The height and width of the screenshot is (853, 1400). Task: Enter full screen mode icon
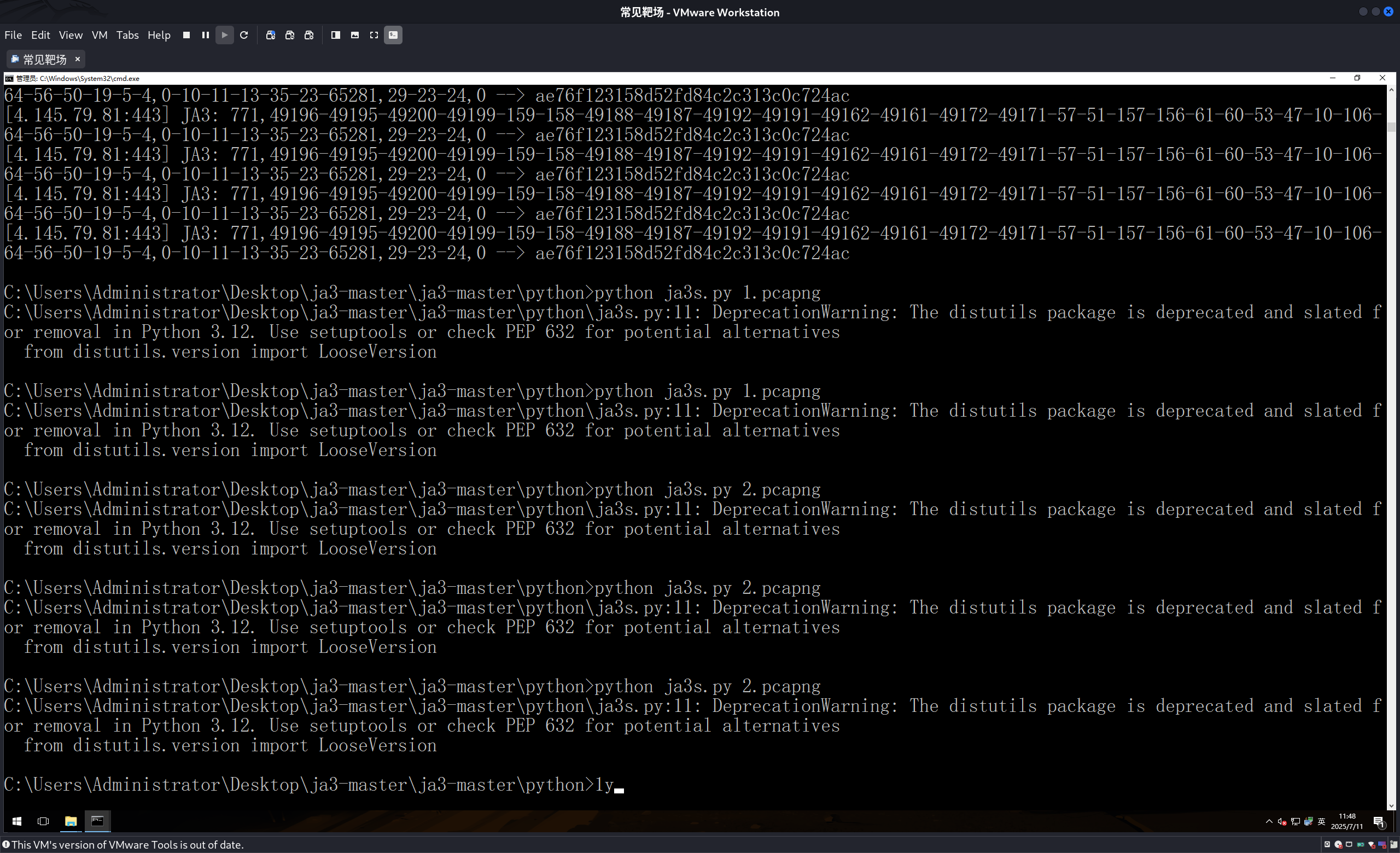pyautogui.click(x=374, y=35)
